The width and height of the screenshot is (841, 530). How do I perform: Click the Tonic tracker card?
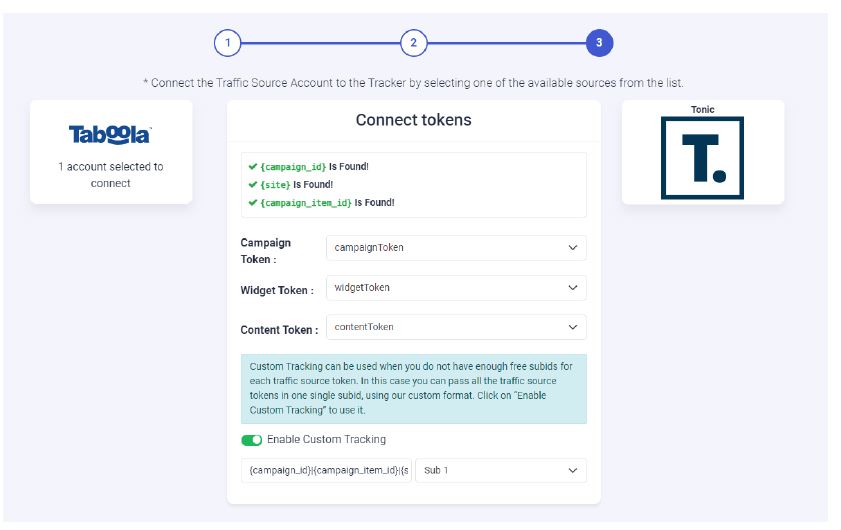click(702, 152)
